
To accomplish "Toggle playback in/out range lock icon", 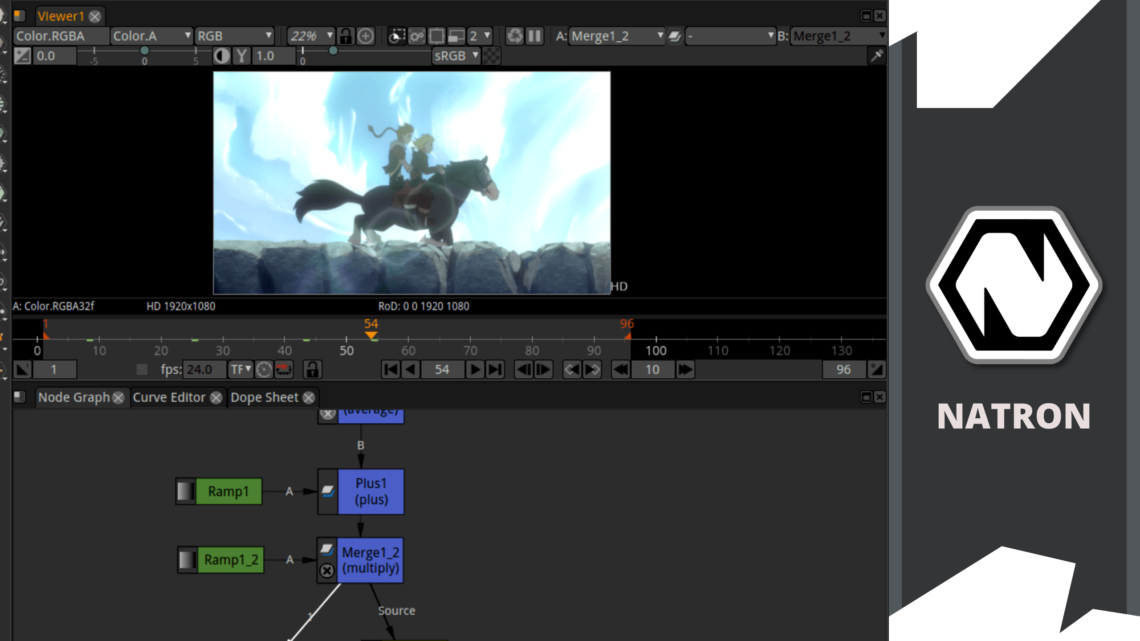I will [311, 369].
